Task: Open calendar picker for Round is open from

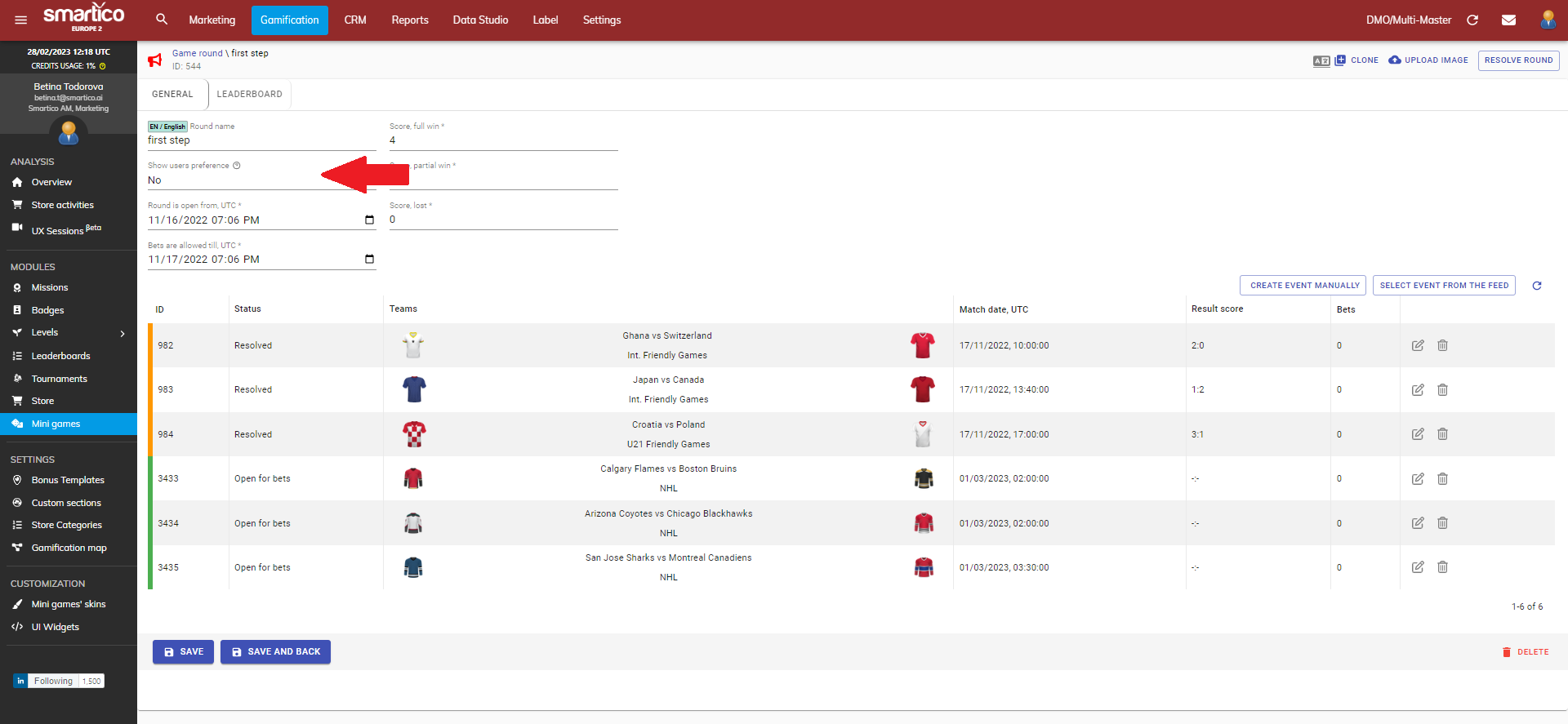Action: (369, 220)
